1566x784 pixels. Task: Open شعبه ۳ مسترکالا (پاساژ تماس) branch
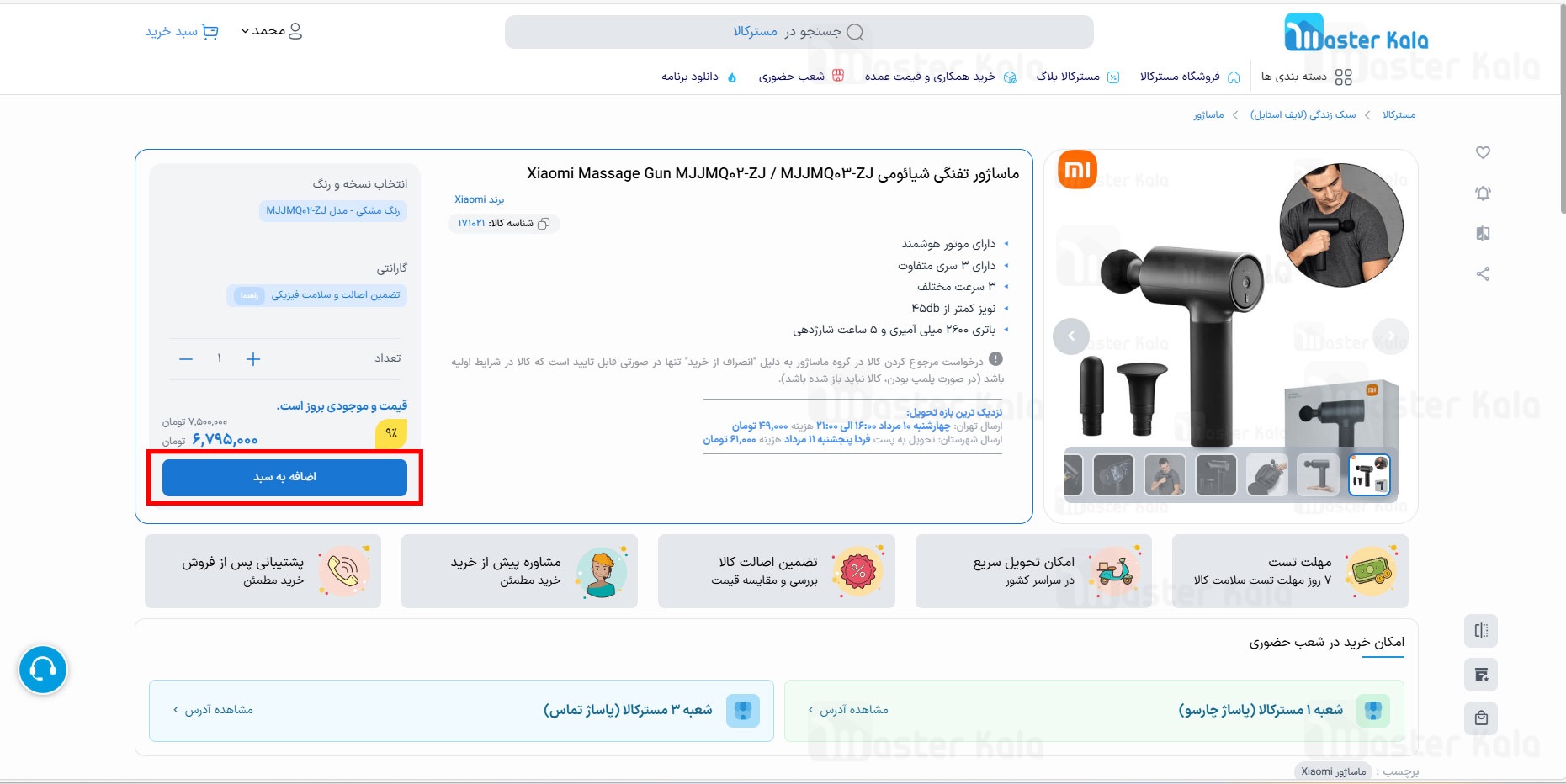pos(461,711)
